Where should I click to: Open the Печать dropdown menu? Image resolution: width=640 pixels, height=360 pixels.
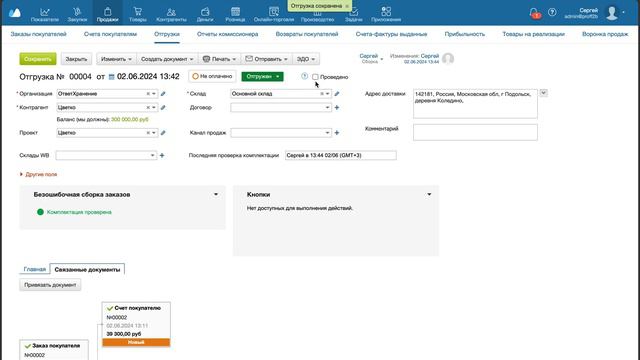[x=220, y=59]
